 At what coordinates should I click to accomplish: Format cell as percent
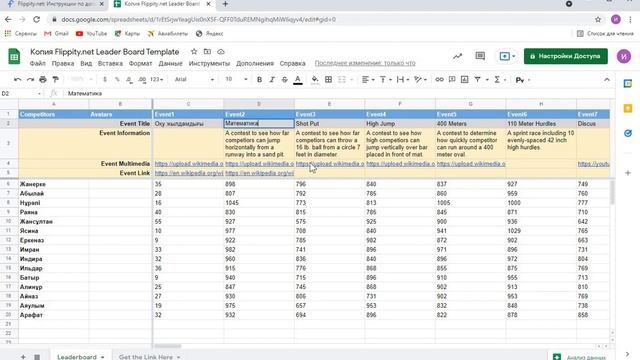click(117, 80)
